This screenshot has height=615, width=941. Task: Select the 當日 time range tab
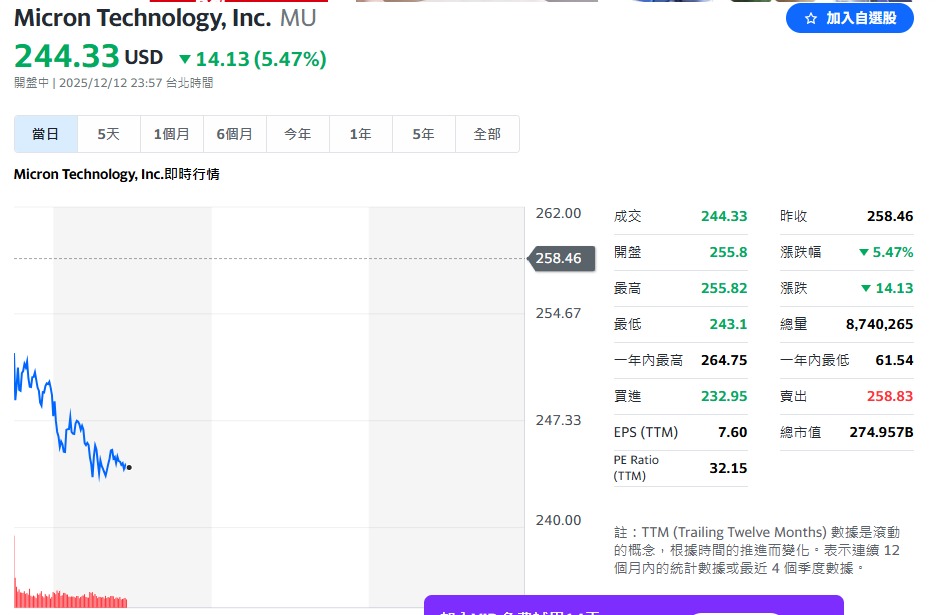point(46,134)
